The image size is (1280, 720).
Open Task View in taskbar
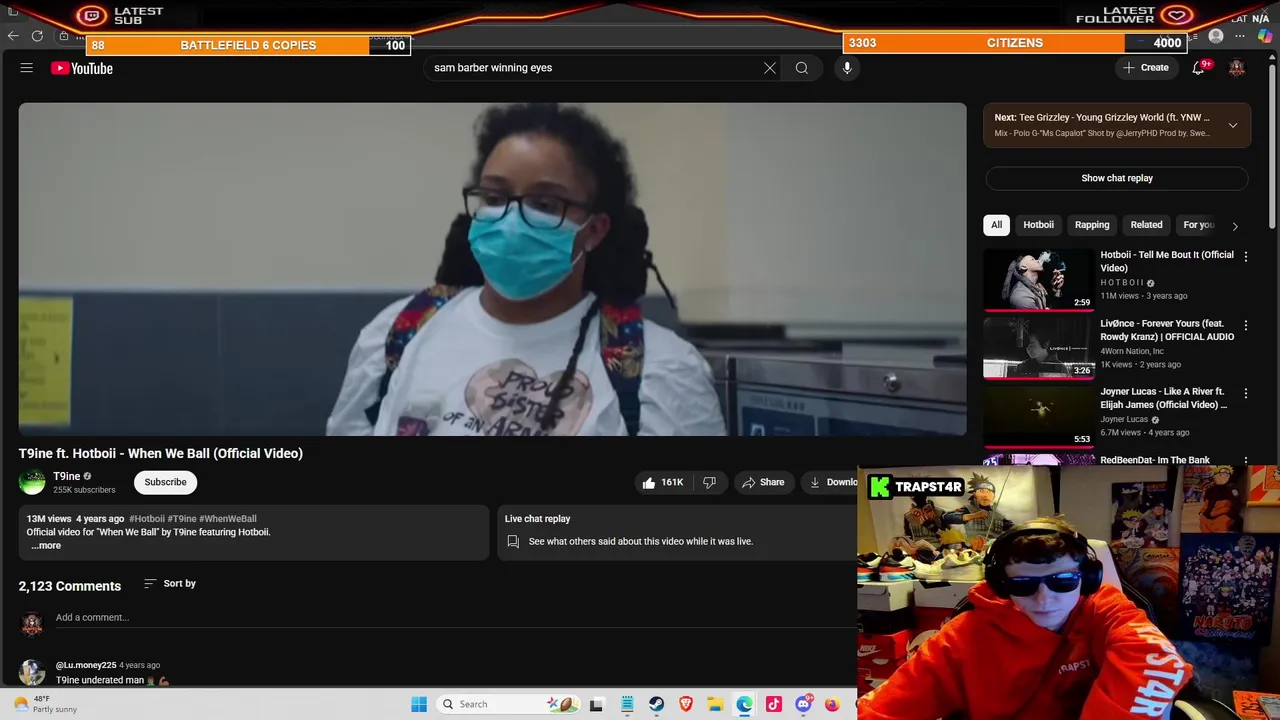(597, 704)
